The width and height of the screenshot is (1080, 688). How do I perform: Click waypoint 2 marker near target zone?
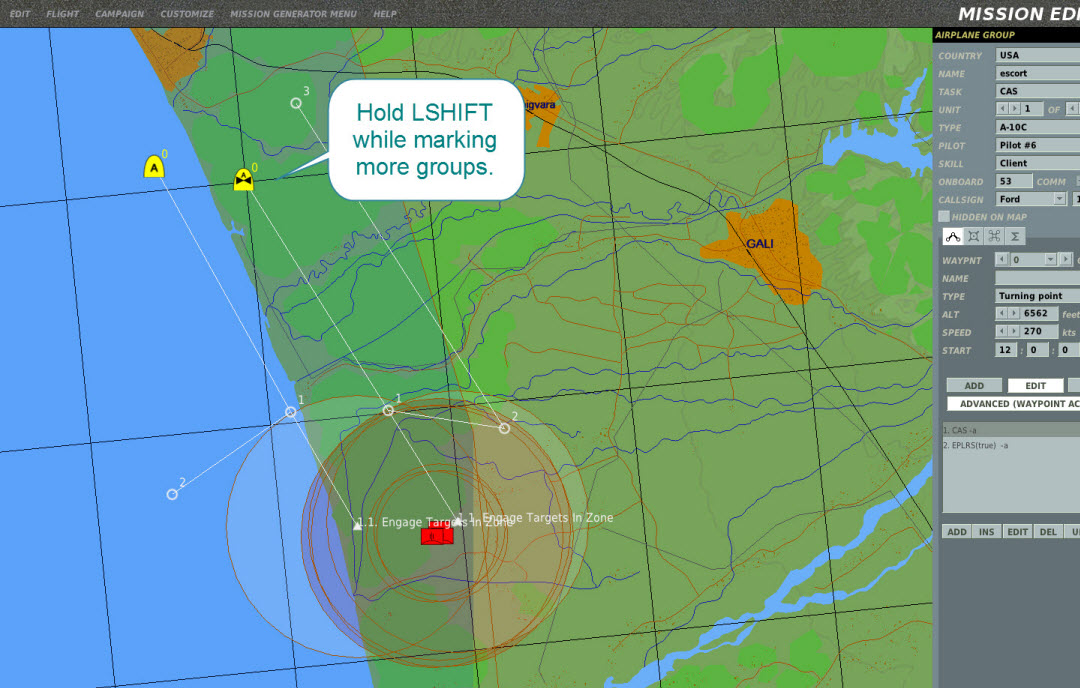click(x=504, y=428)
